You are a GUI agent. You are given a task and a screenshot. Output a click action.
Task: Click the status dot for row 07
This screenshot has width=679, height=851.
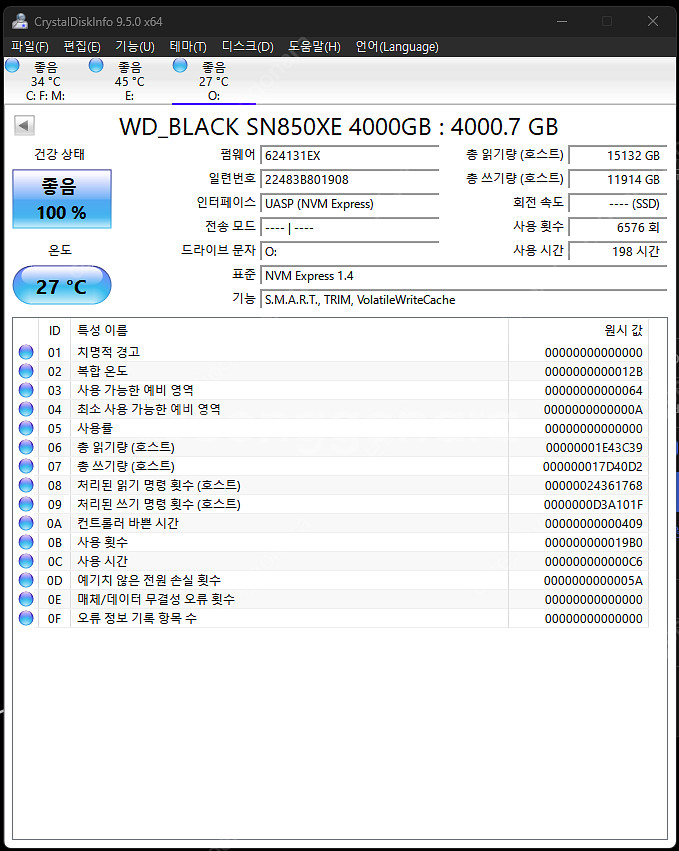(26, 466)
